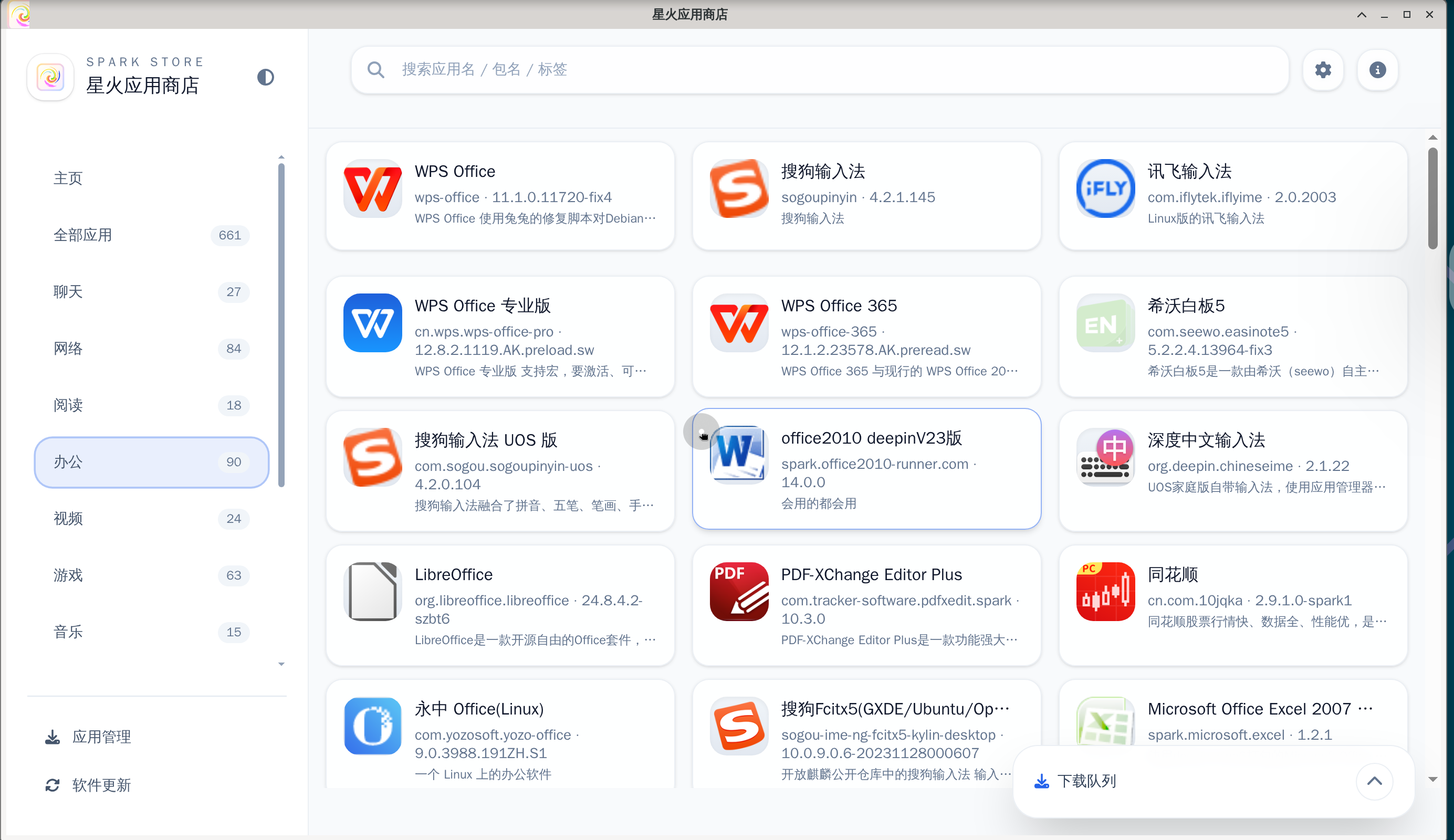The image size is (1454, 840).
Task: Select the 办公 category
Action: pyautogui.click(x=151, y=461)
